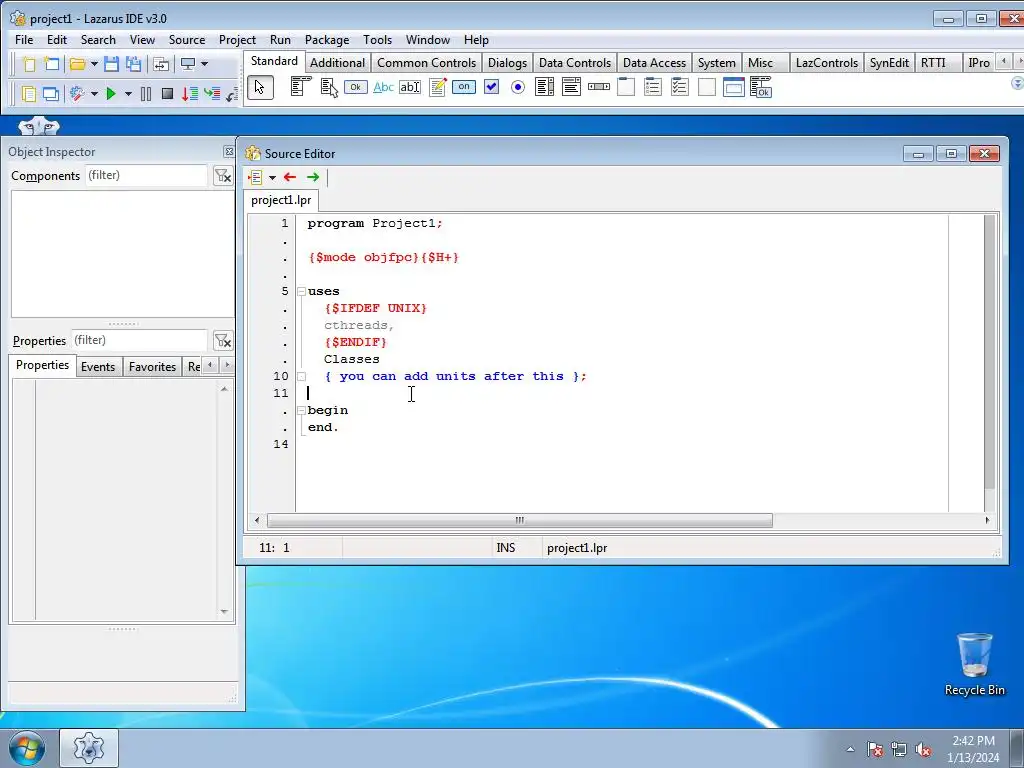Expand the component palette with the double chevron
Viewport: 1024px width, 768px height.
click(x=1017, y=84)
